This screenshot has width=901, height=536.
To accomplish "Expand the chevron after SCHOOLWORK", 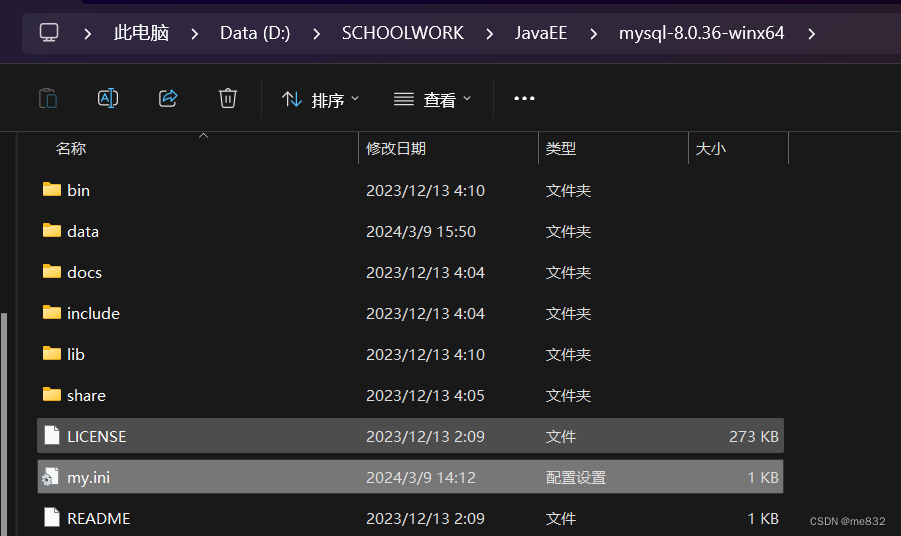I will (490, 34).
